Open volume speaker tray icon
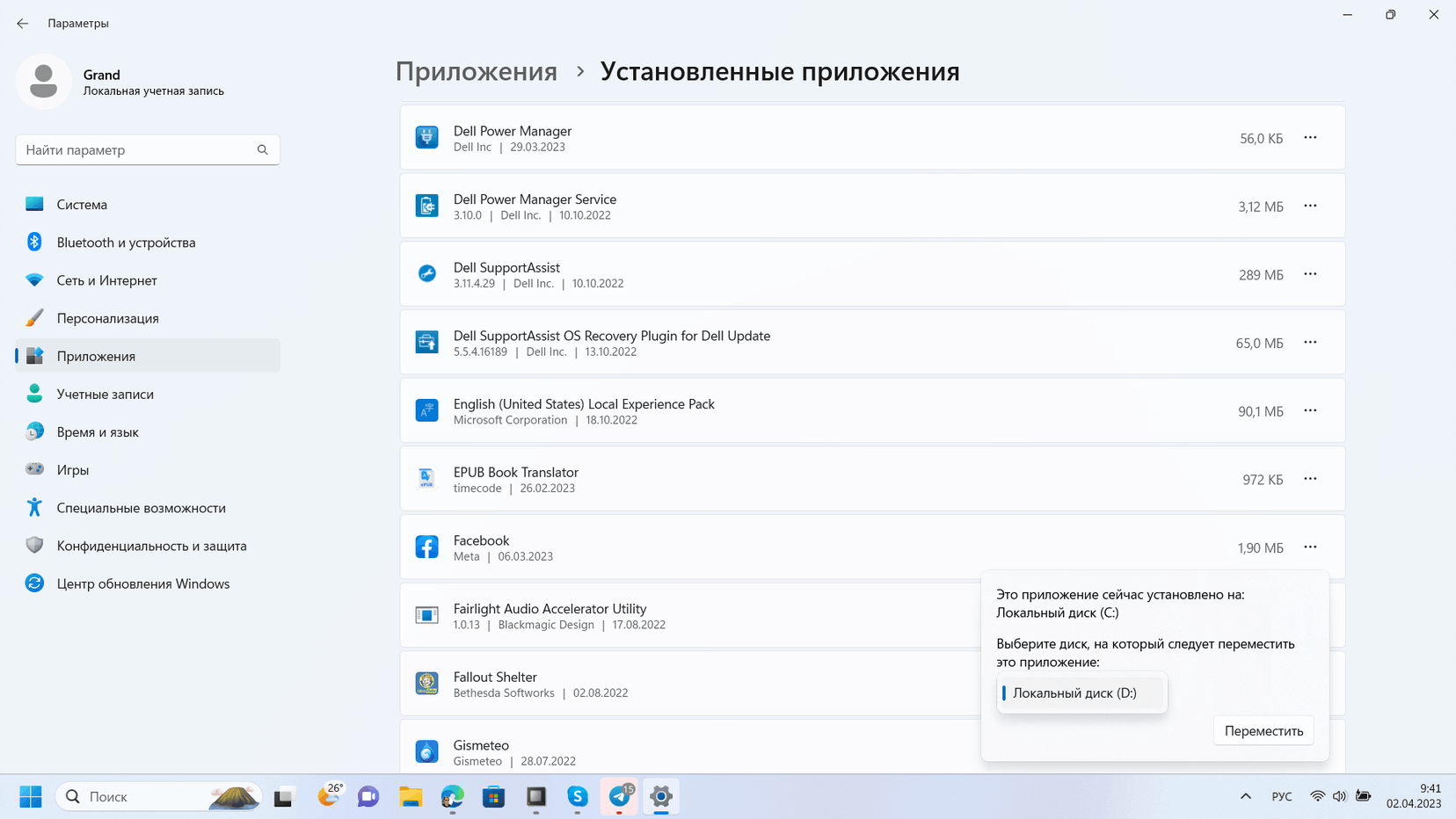This screenshot has height=819, width=1456. 1339,796
